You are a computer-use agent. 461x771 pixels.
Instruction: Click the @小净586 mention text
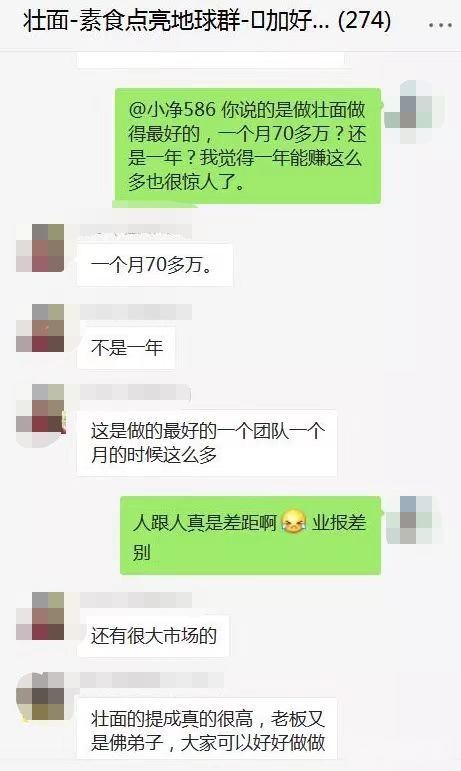pyautogui.click(x=172, y=109)
